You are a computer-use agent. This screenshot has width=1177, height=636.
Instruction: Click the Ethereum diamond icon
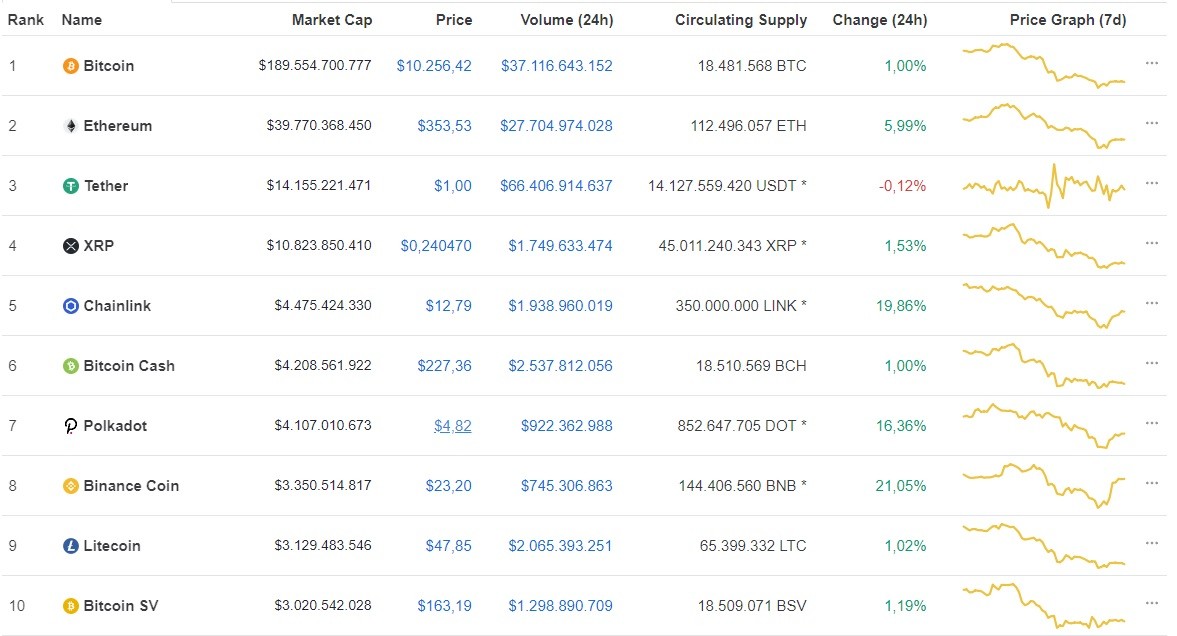coord(70,125)
